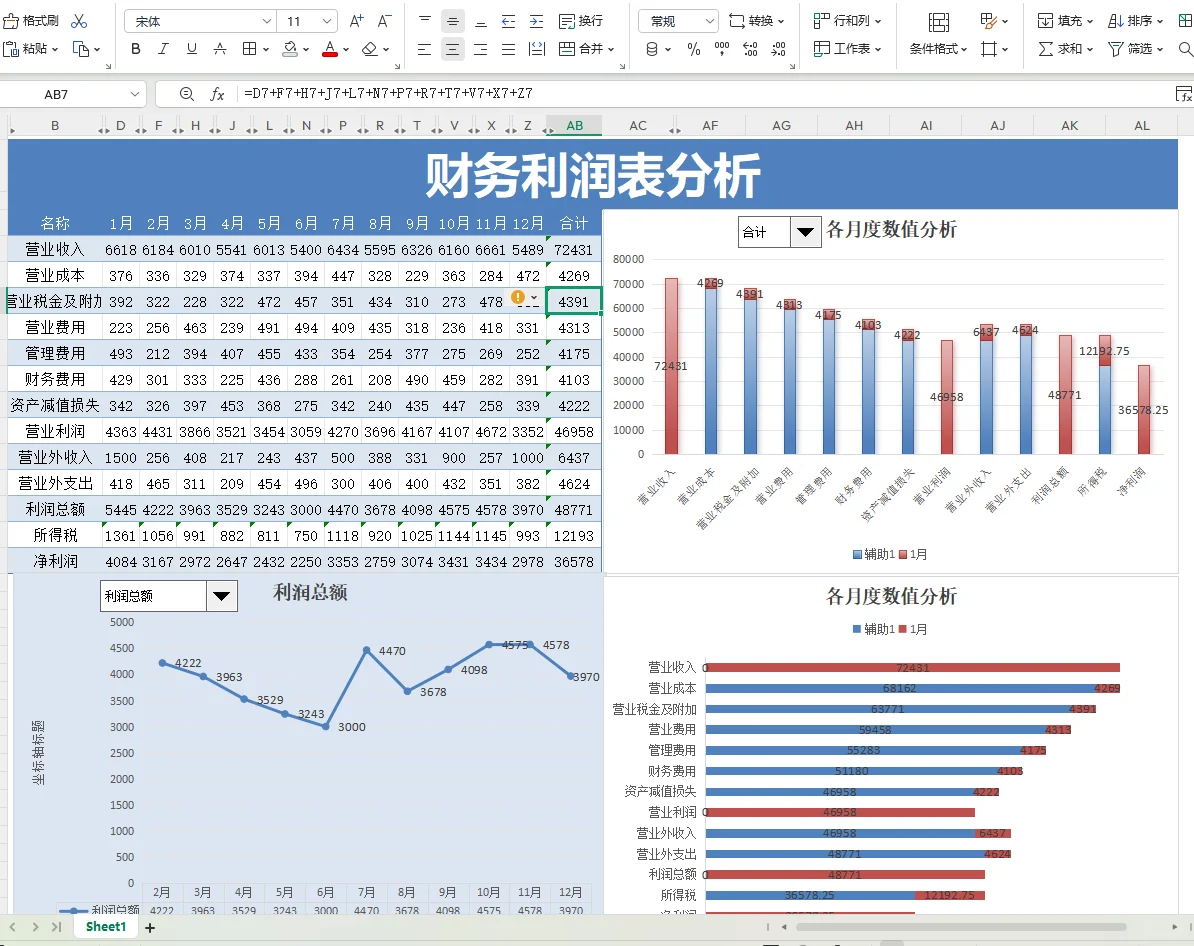Image resolution: width=1194 pixels, height=946 pixels.
Task: Toggle underline formatting
Action: tap(192, 49)
